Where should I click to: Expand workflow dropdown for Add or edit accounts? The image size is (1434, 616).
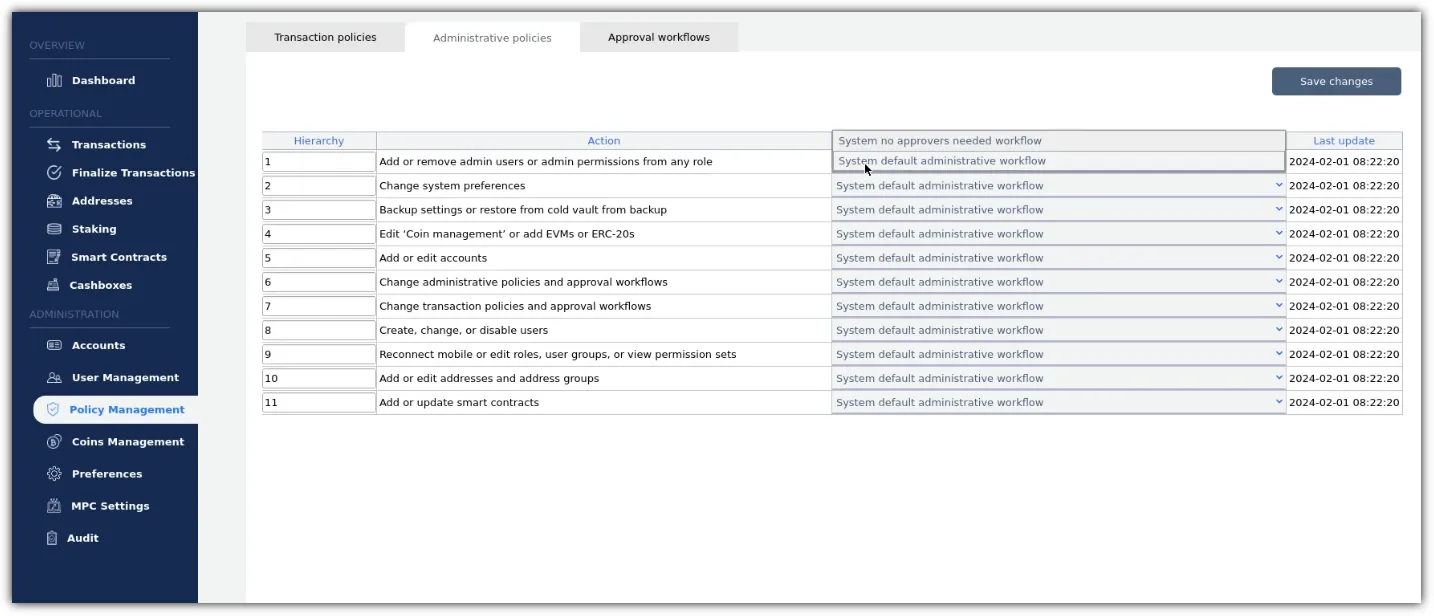coord(1059,258)
